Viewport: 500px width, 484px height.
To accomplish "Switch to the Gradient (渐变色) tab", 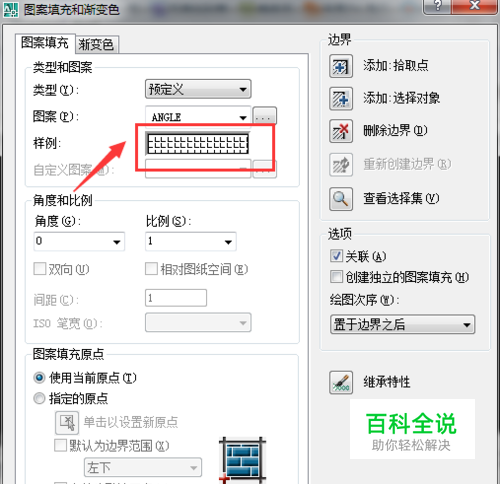I will pyautogui.click(x=96, y=44).
